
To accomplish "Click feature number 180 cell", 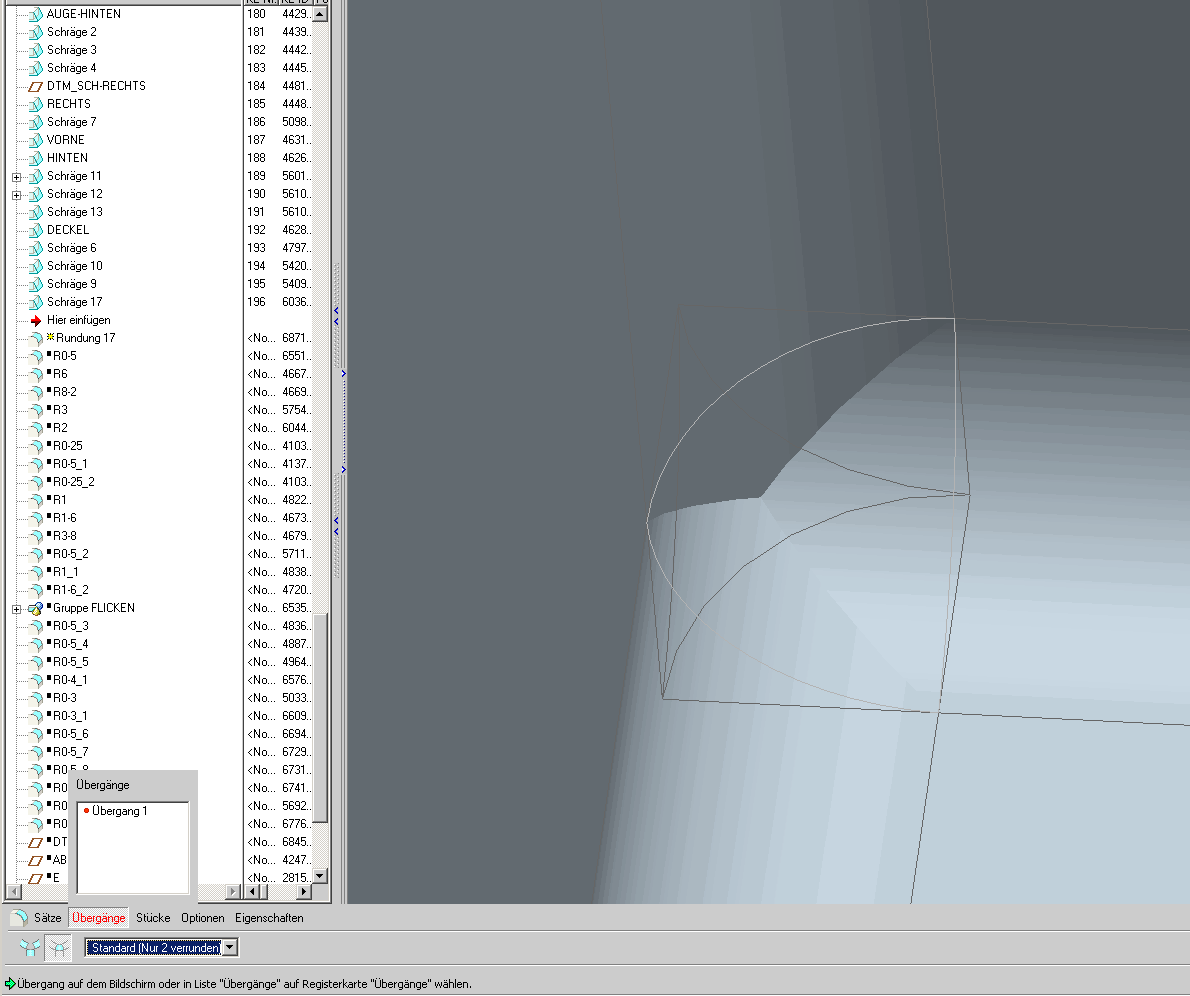I will [x=257, y=14].
